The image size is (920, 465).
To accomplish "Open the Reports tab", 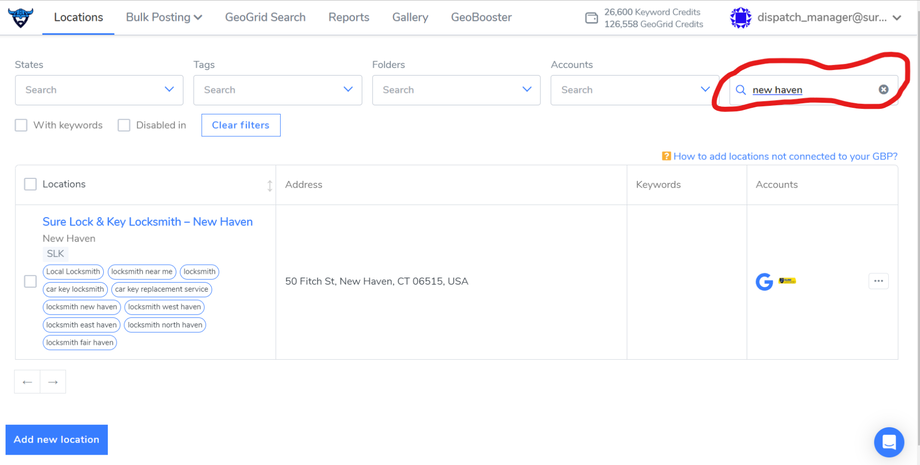I will [x=348, y=17].
